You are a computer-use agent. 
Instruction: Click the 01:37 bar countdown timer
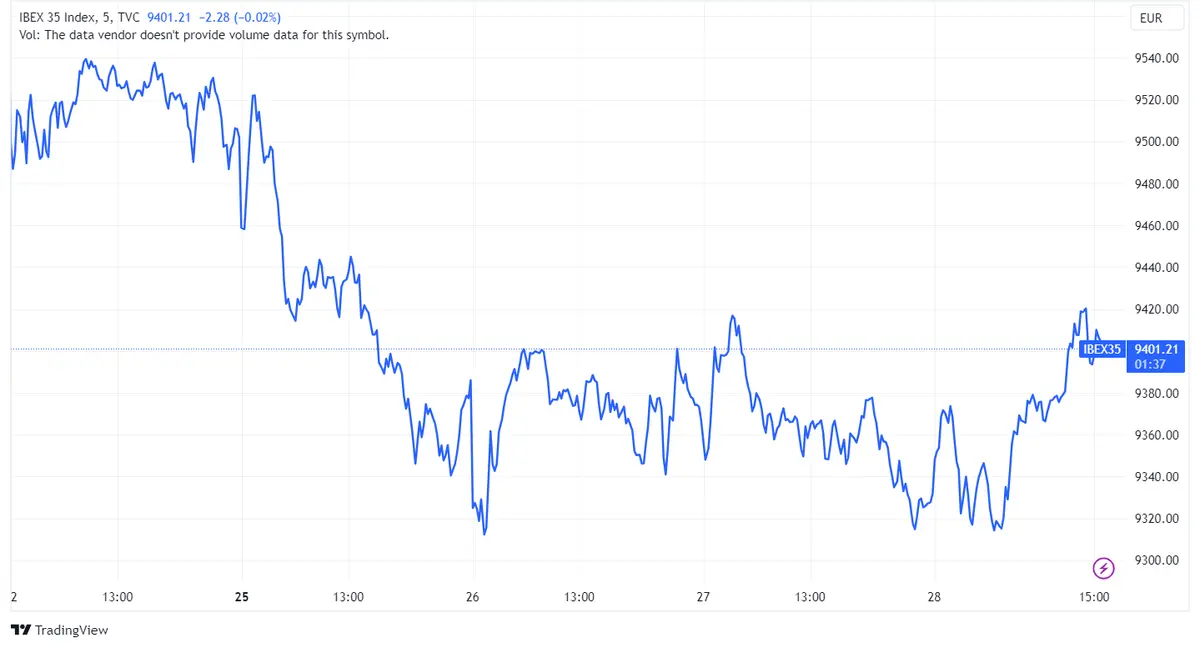coord(1152,364)
